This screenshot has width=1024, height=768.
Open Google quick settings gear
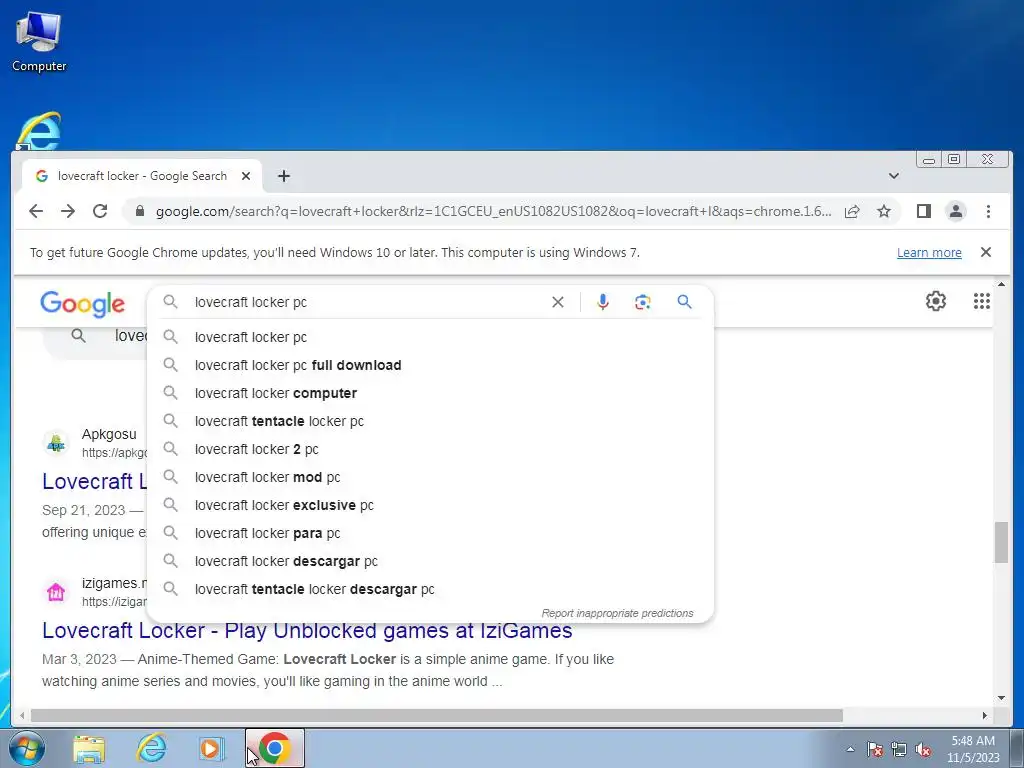[x=935, y=301]
